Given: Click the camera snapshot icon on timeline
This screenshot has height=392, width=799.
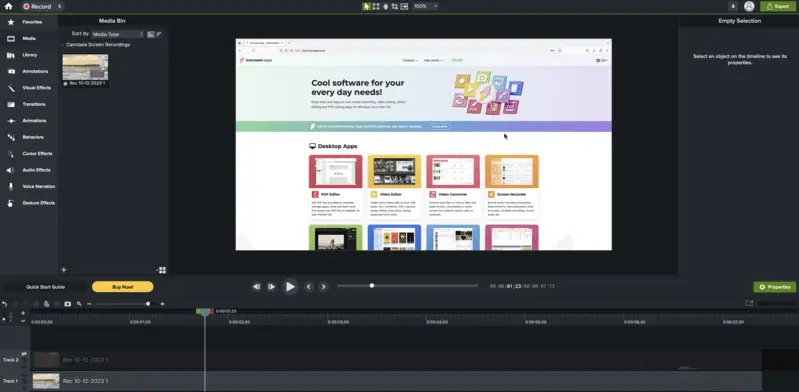Looking at the screenshot, I should 67,304.
